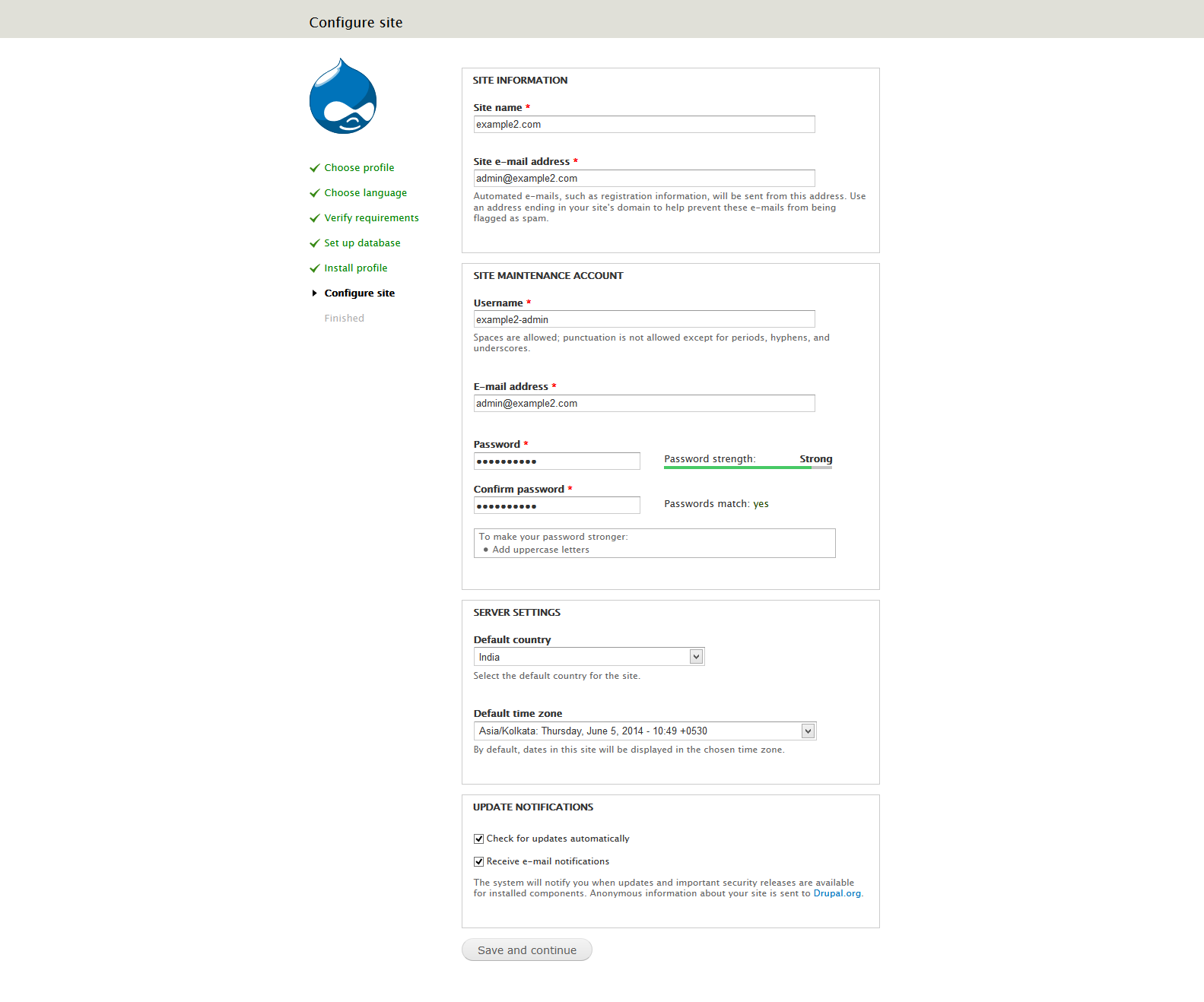Click the SITE INFORMATION heading
The height and width of the screenshot is (1002, 1204).
(x=520, y=81)
